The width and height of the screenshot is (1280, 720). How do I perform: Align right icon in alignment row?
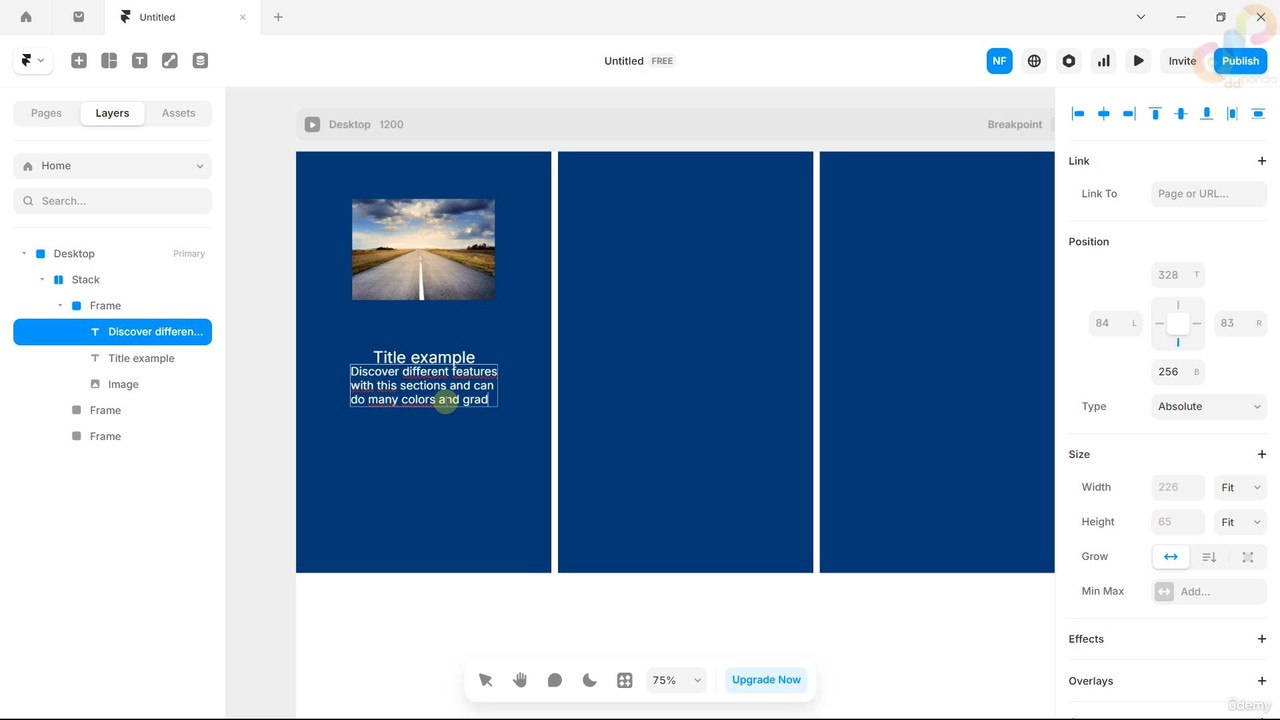[x=1129, y=114]
